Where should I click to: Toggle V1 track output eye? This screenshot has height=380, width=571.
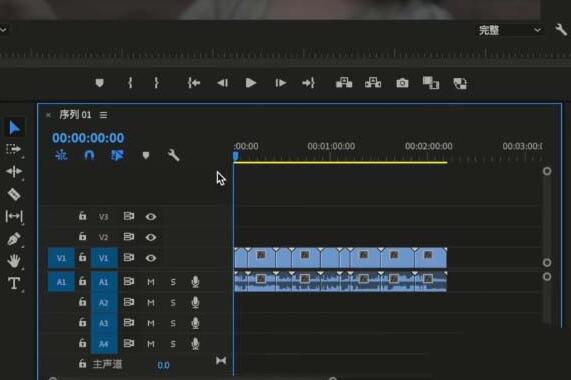click(x=151, y=258)
